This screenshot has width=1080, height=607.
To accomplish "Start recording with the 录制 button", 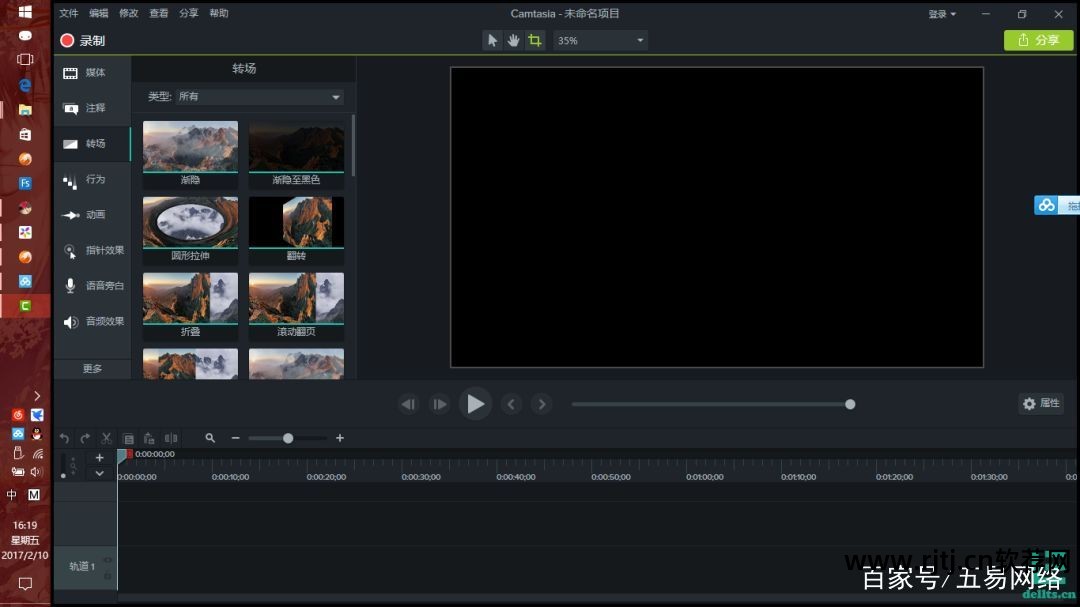I will [82, 41].
